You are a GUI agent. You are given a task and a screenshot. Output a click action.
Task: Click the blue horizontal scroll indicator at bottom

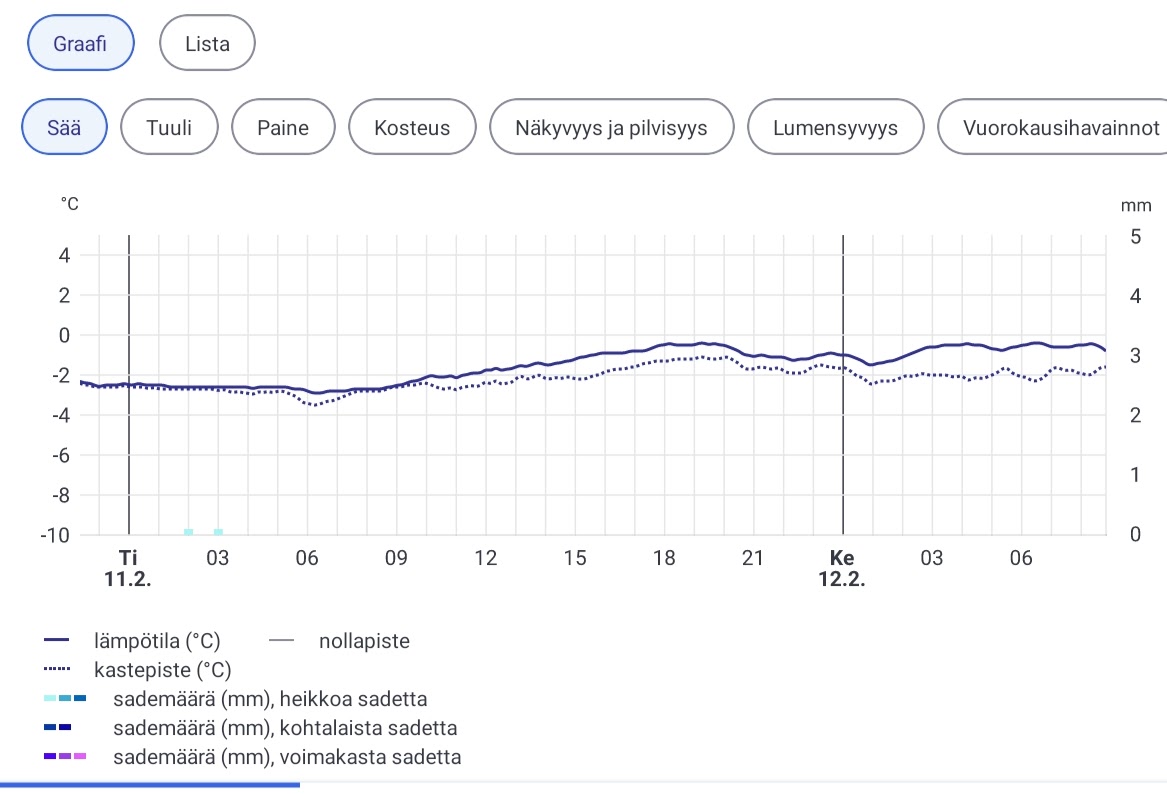150,785
